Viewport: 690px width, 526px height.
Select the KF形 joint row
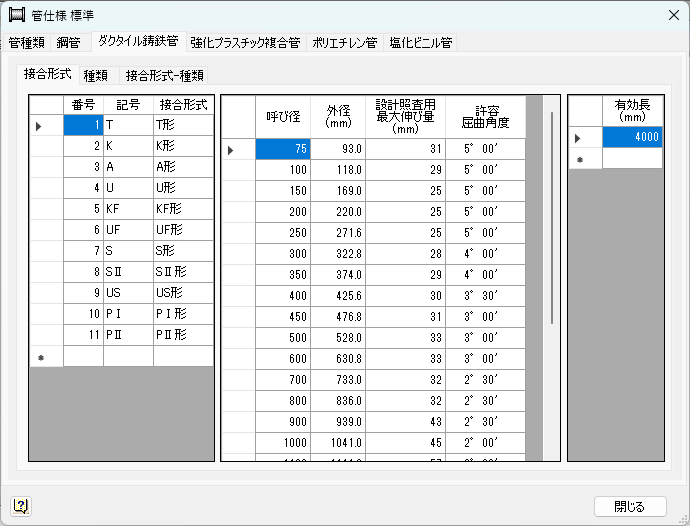pos(183,208)
